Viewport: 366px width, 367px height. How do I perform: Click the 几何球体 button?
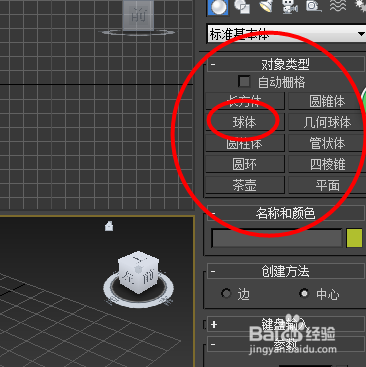pyautogui.click(x=327, y=122)
